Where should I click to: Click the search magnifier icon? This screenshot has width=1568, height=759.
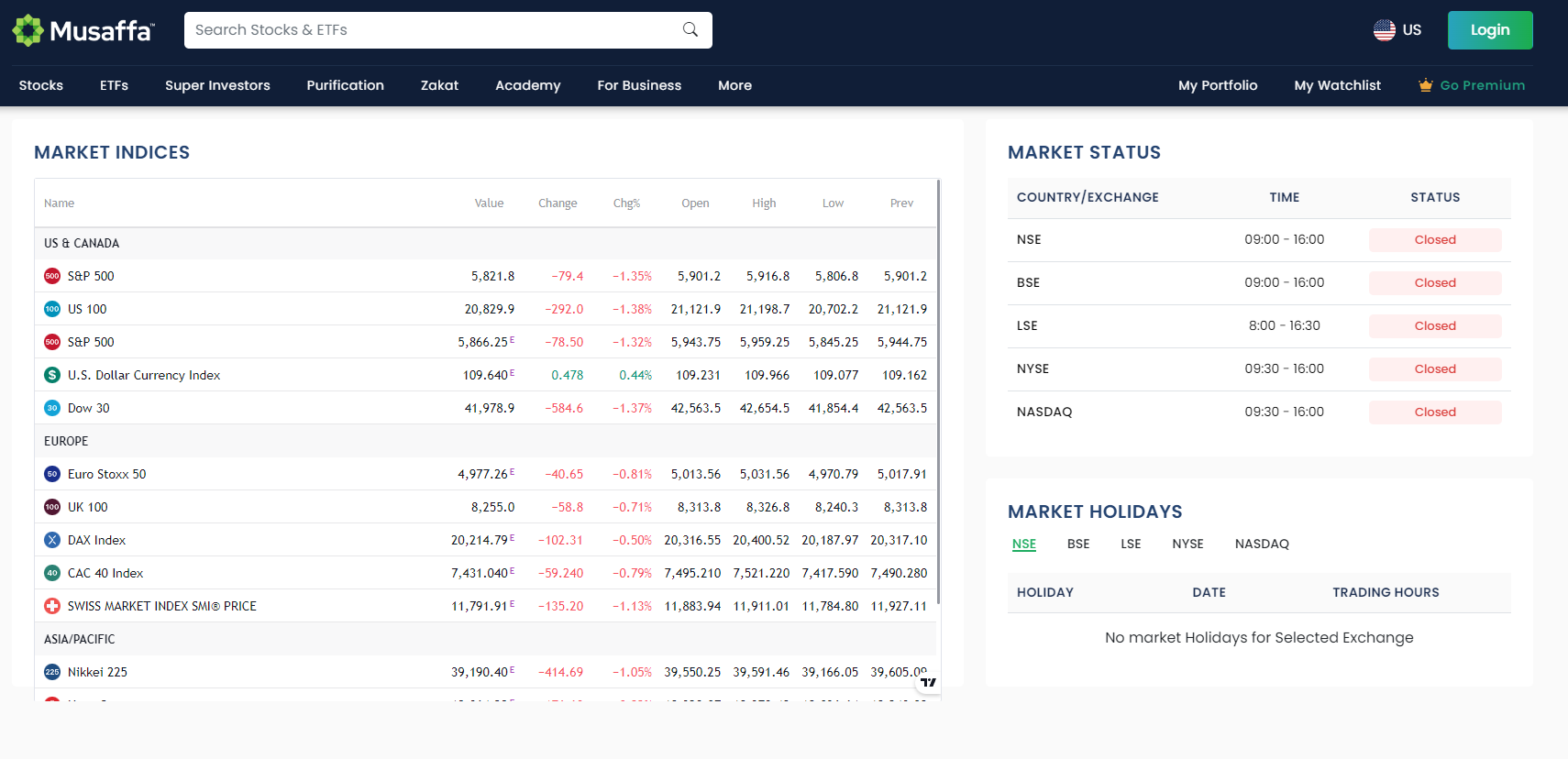tap(690, 30)
